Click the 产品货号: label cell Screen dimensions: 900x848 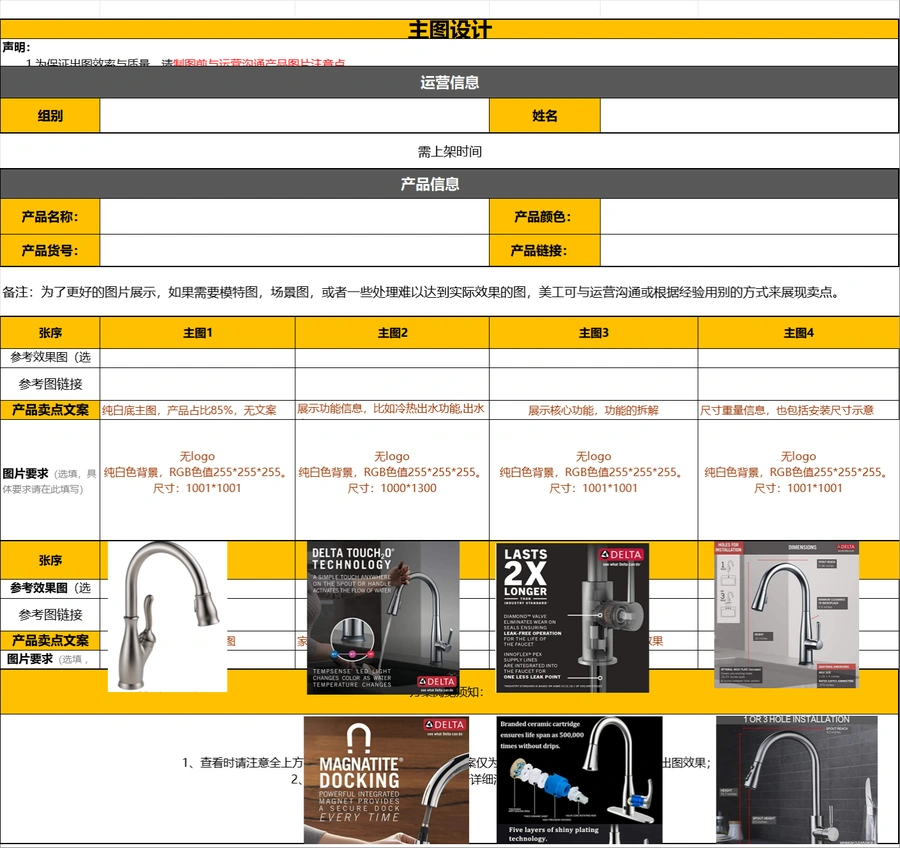(x=50, y=250)
